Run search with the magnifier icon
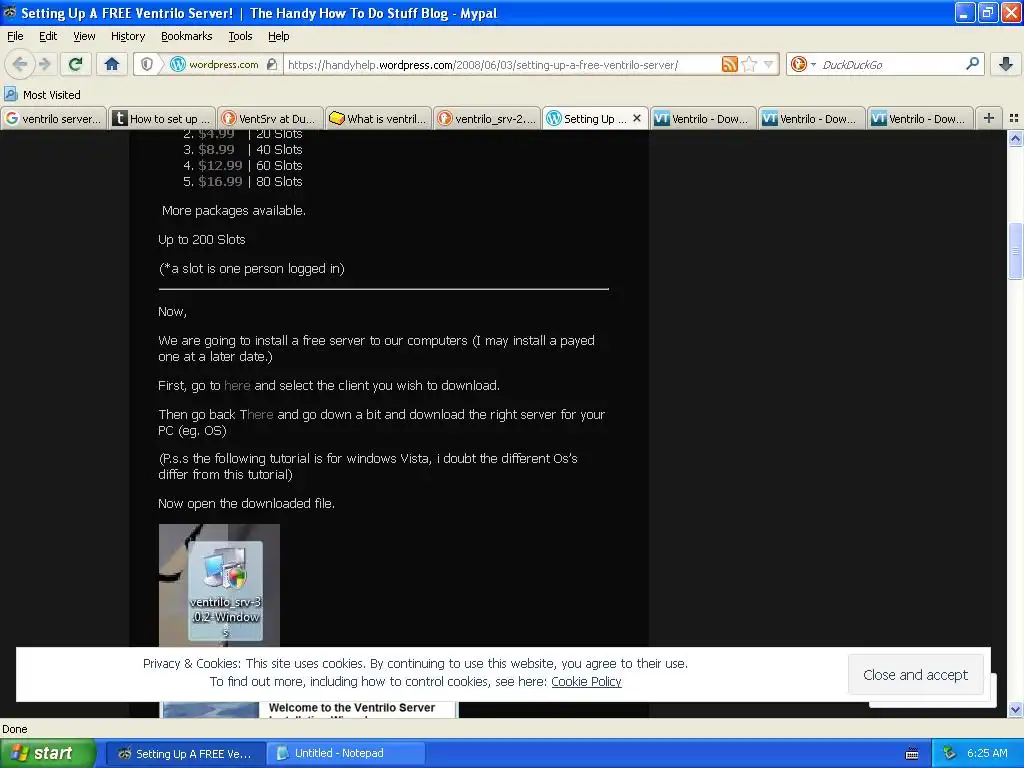This screenshot has width=1024, height=768. click(972, 64)
